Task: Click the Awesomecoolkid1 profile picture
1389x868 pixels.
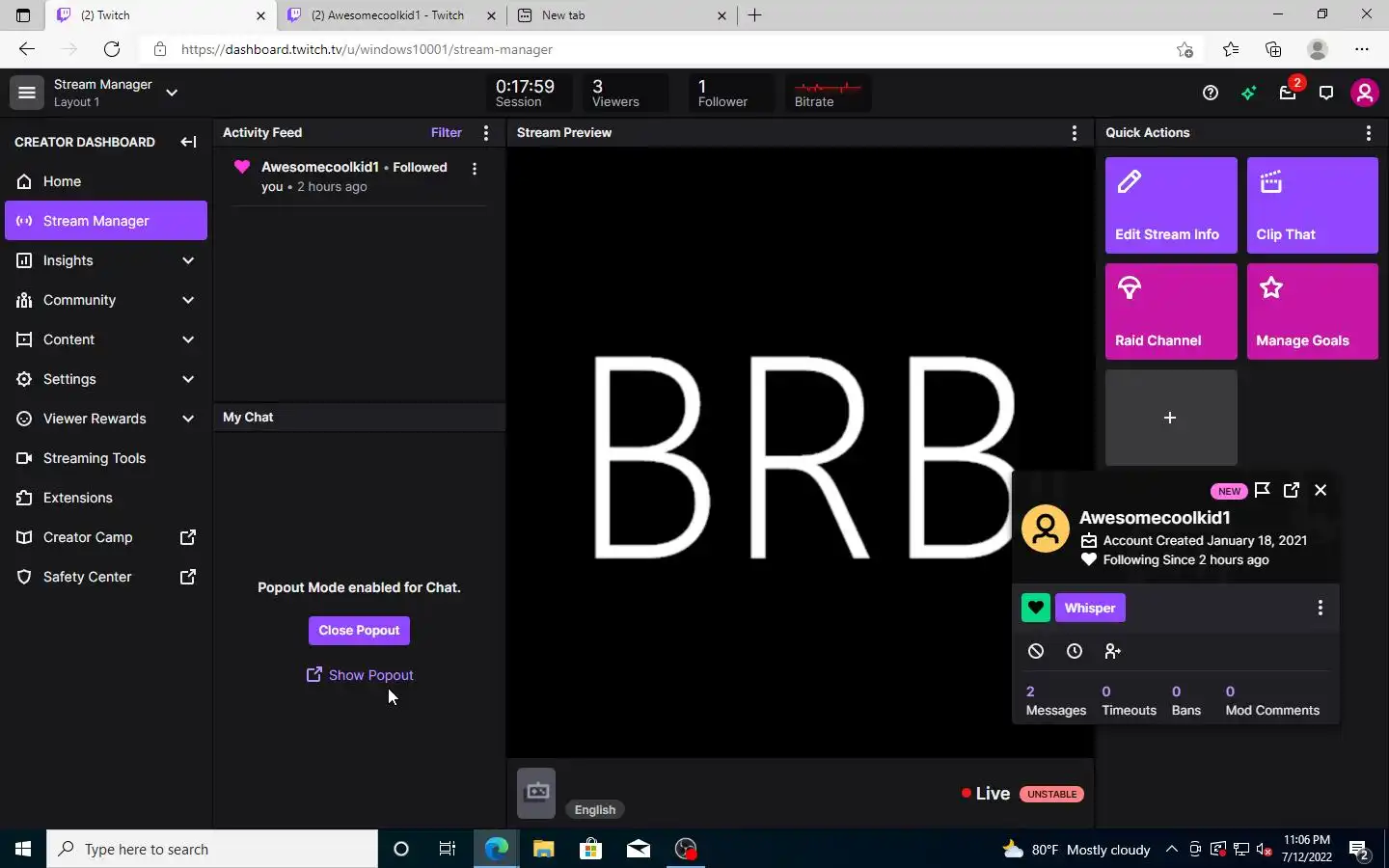Action: pyautogui.click(x=1046, y=529)
